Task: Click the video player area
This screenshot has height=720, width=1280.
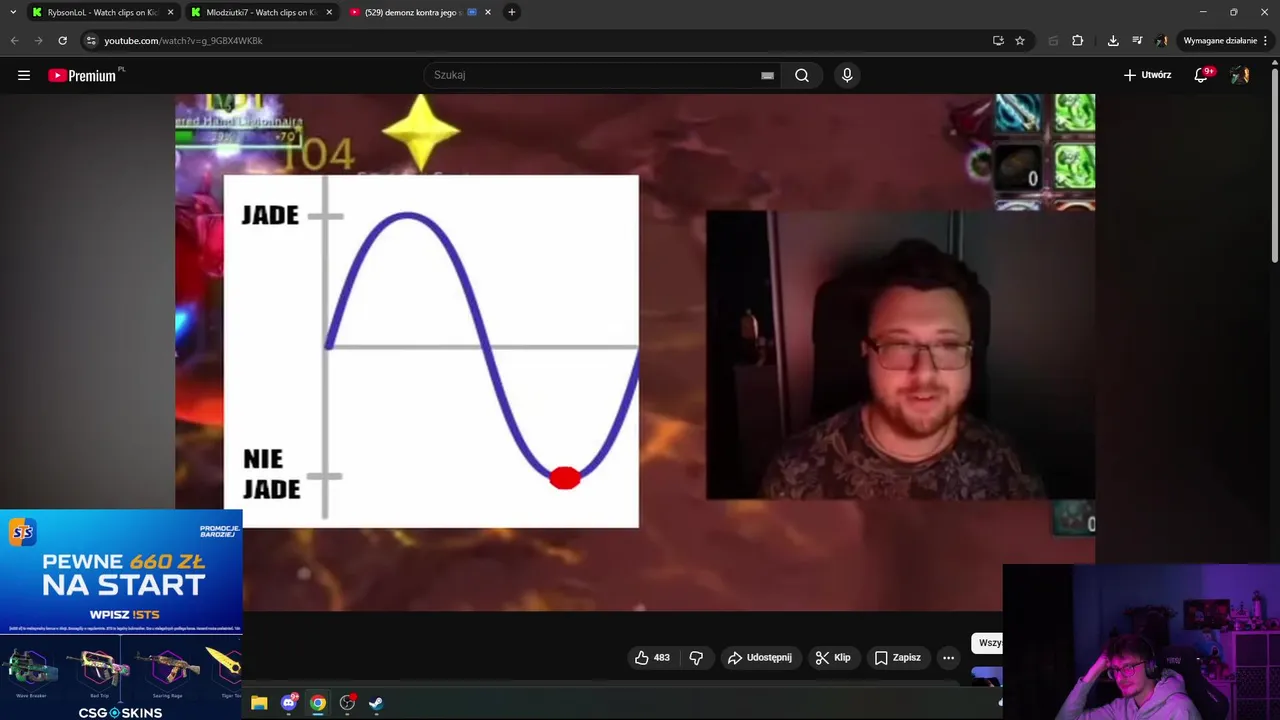Action: point(635,352)
